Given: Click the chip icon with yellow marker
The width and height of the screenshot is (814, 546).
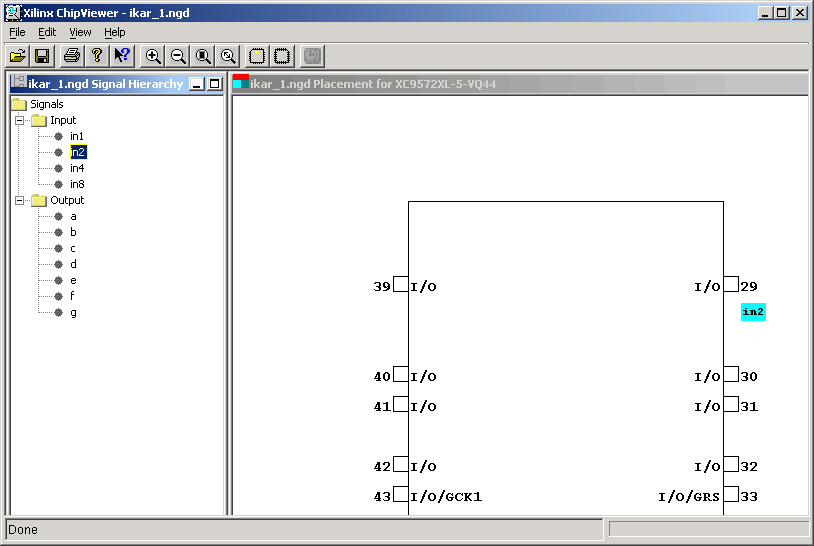Looking at the screenshot, I should click(257, 56).
